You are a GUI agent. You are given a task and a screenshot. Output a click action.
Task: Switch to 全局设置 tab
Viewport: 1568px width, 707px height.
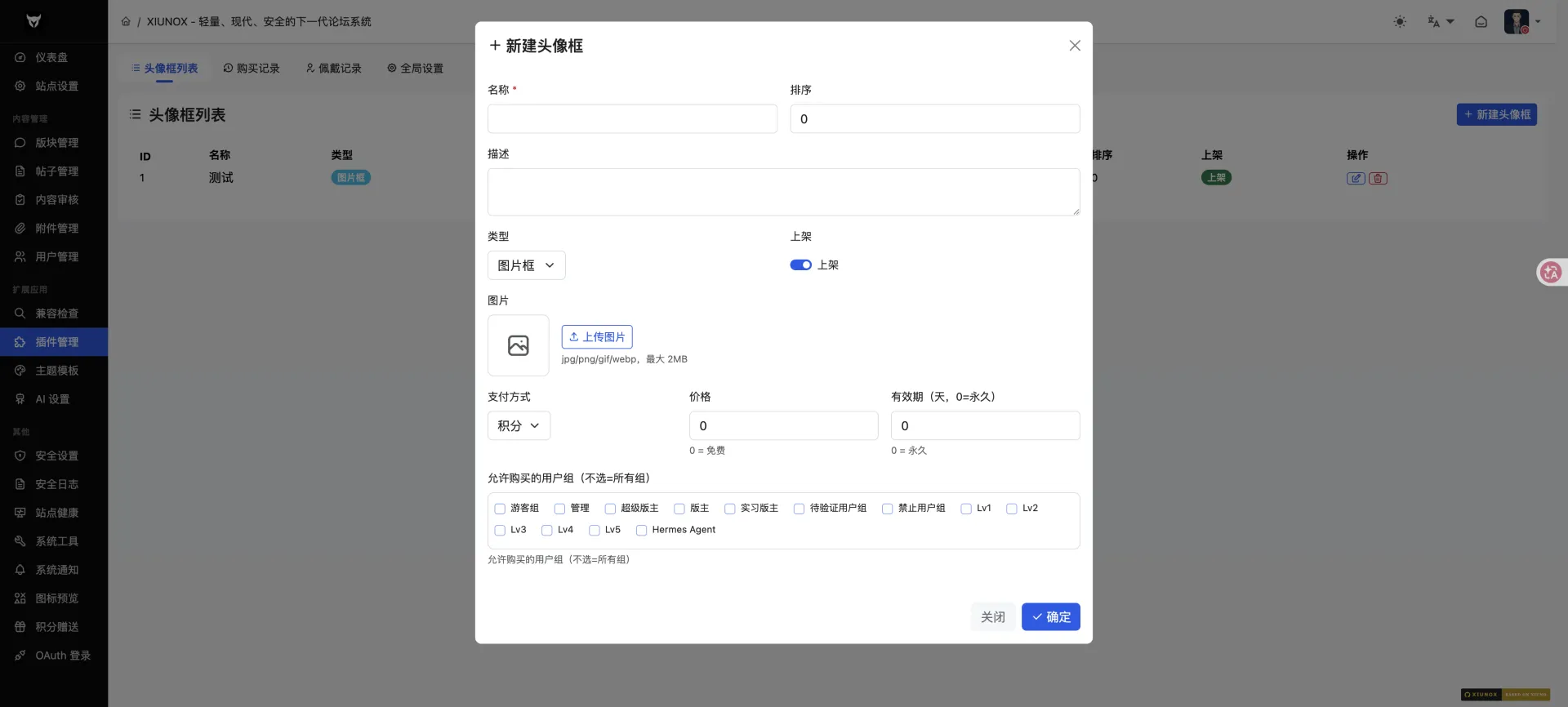(x=415, y=69)
